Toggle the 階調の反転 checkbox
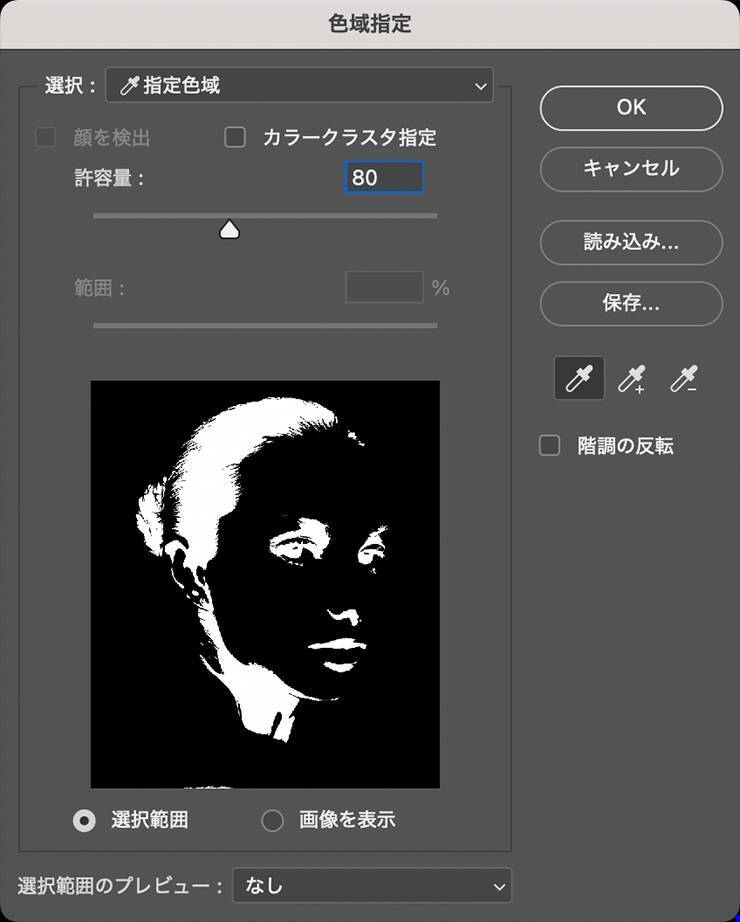This screenshot has width=740, height=922. coord(550,446)
